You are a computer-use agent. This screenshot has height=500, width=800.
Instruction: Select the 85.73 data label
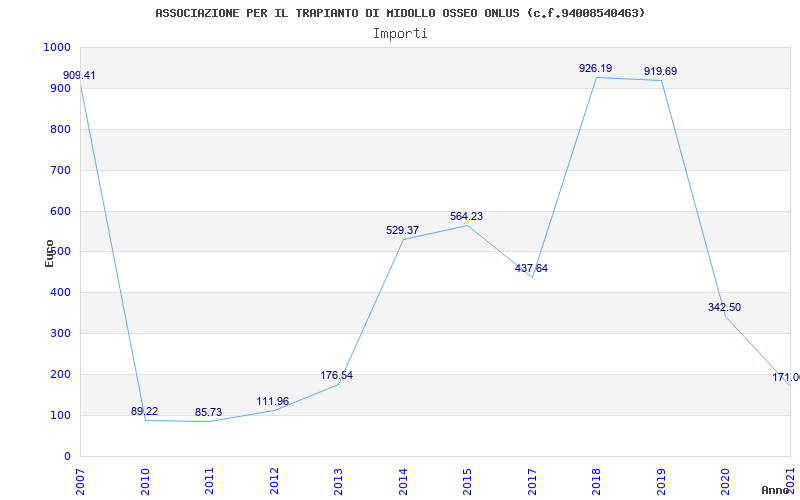click(x=208, y=412)
